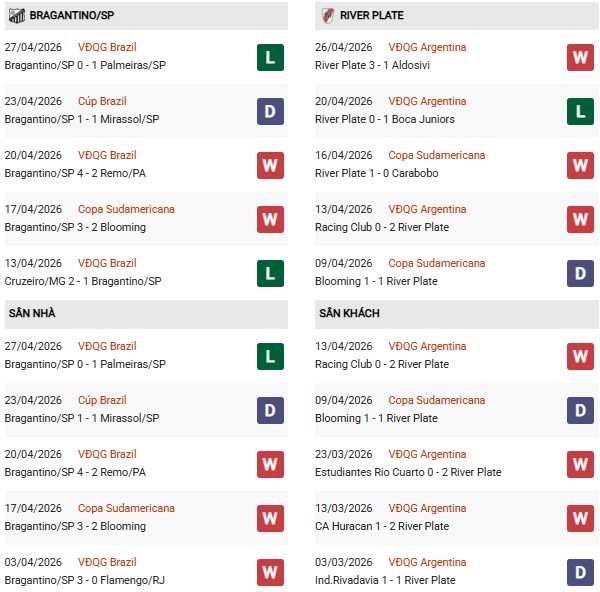Select the SÂN NHÀ section header

[32, 313]
